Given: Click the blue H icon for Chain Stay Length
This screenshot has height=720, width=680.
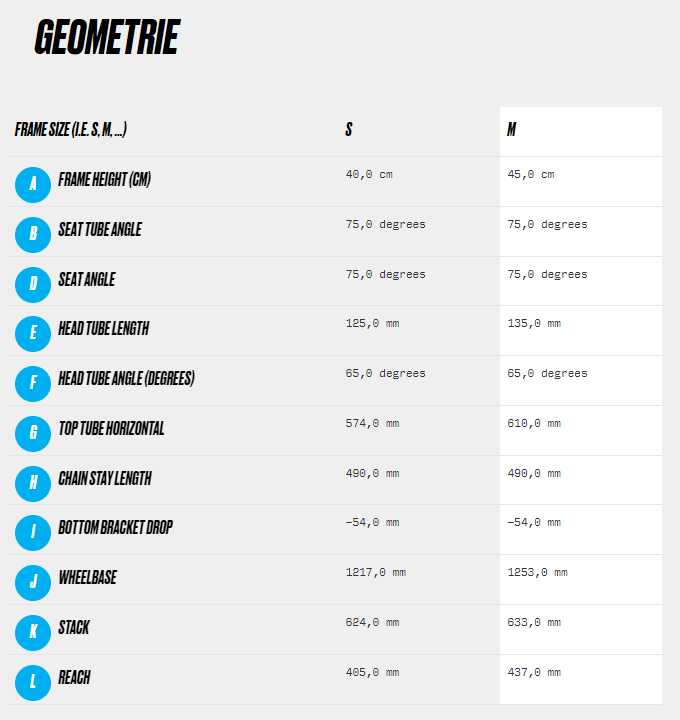Looking at the screenshot, I should [33, 484].
